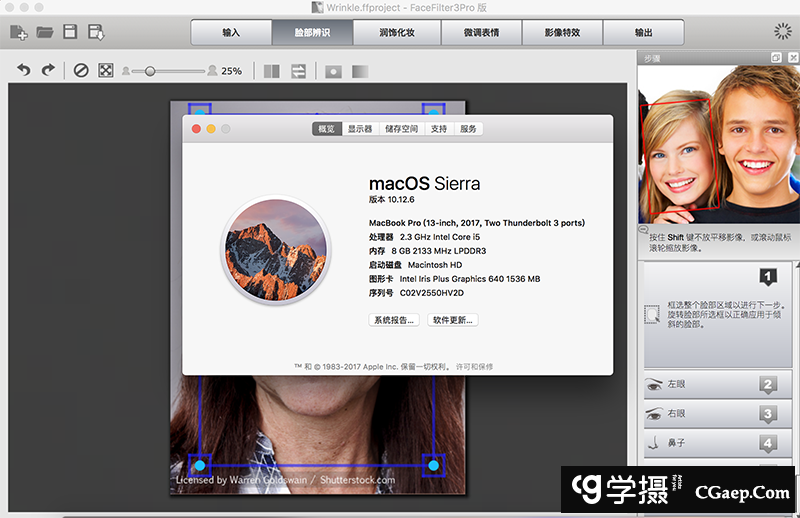Undo the last action
The image size is (800, 518).
click(x=24, y=71)
